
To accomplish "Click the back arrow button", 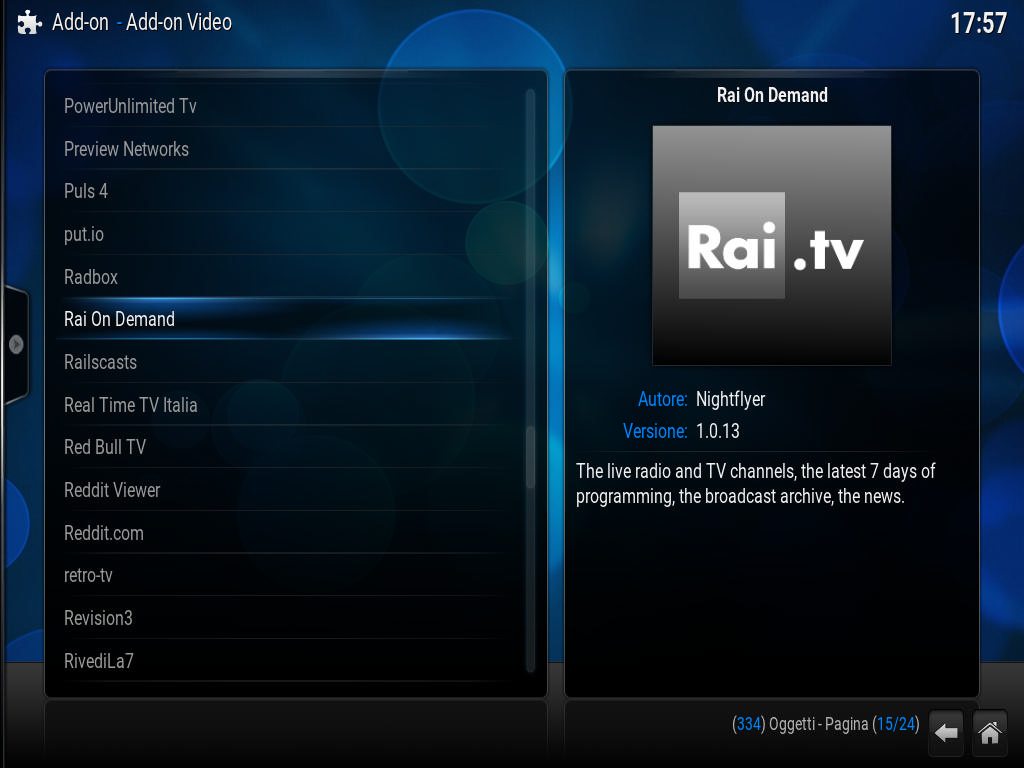I will point(946,733).
